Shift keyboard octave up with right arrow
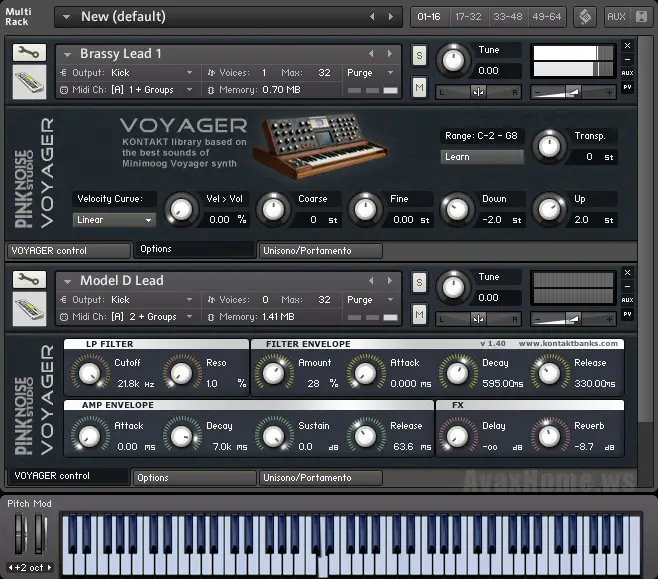The height and width of the screenshot is (579, 658). click(50, 568)
